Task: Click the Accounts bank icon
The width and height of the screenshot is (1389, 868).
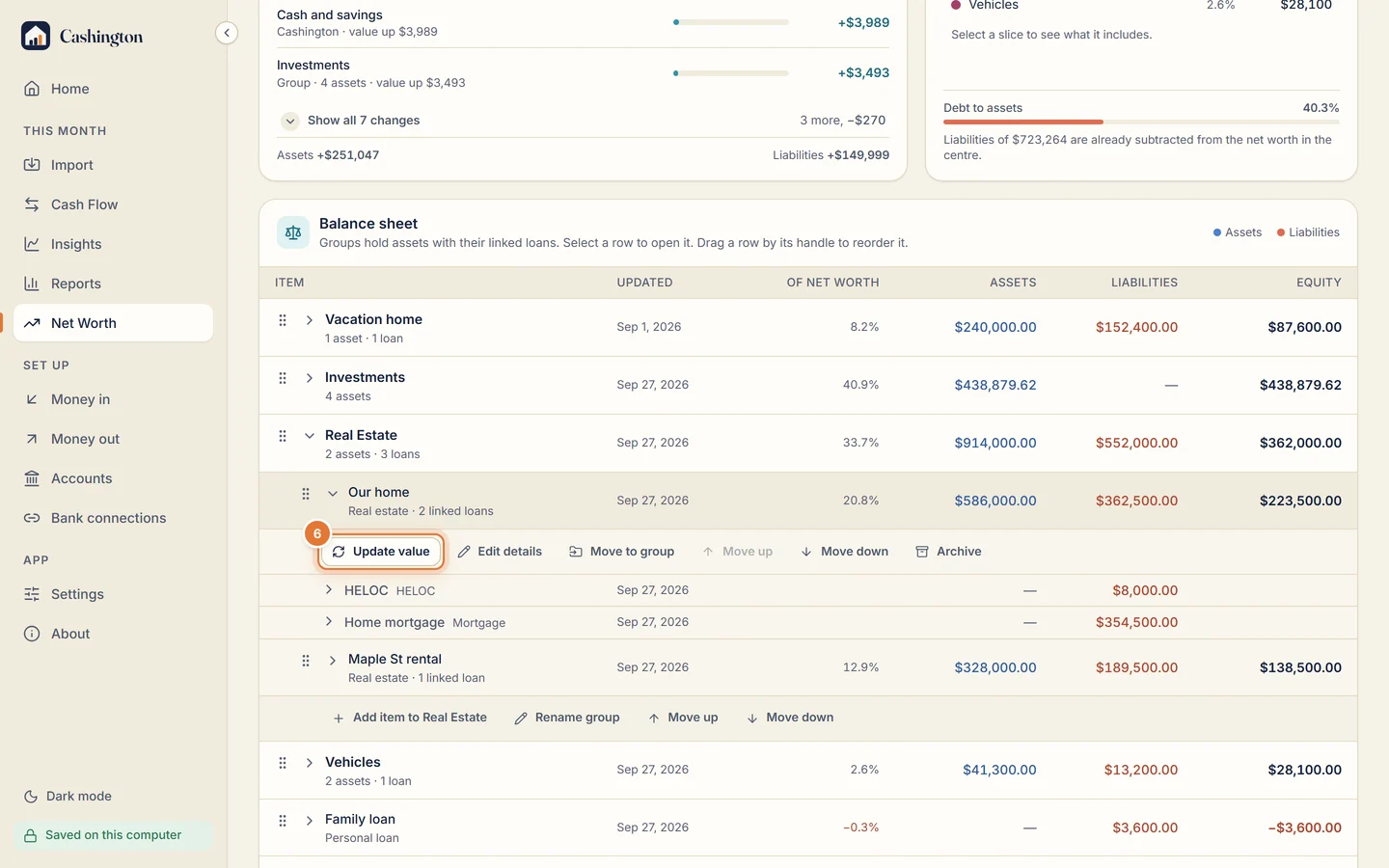Action: 32,478
